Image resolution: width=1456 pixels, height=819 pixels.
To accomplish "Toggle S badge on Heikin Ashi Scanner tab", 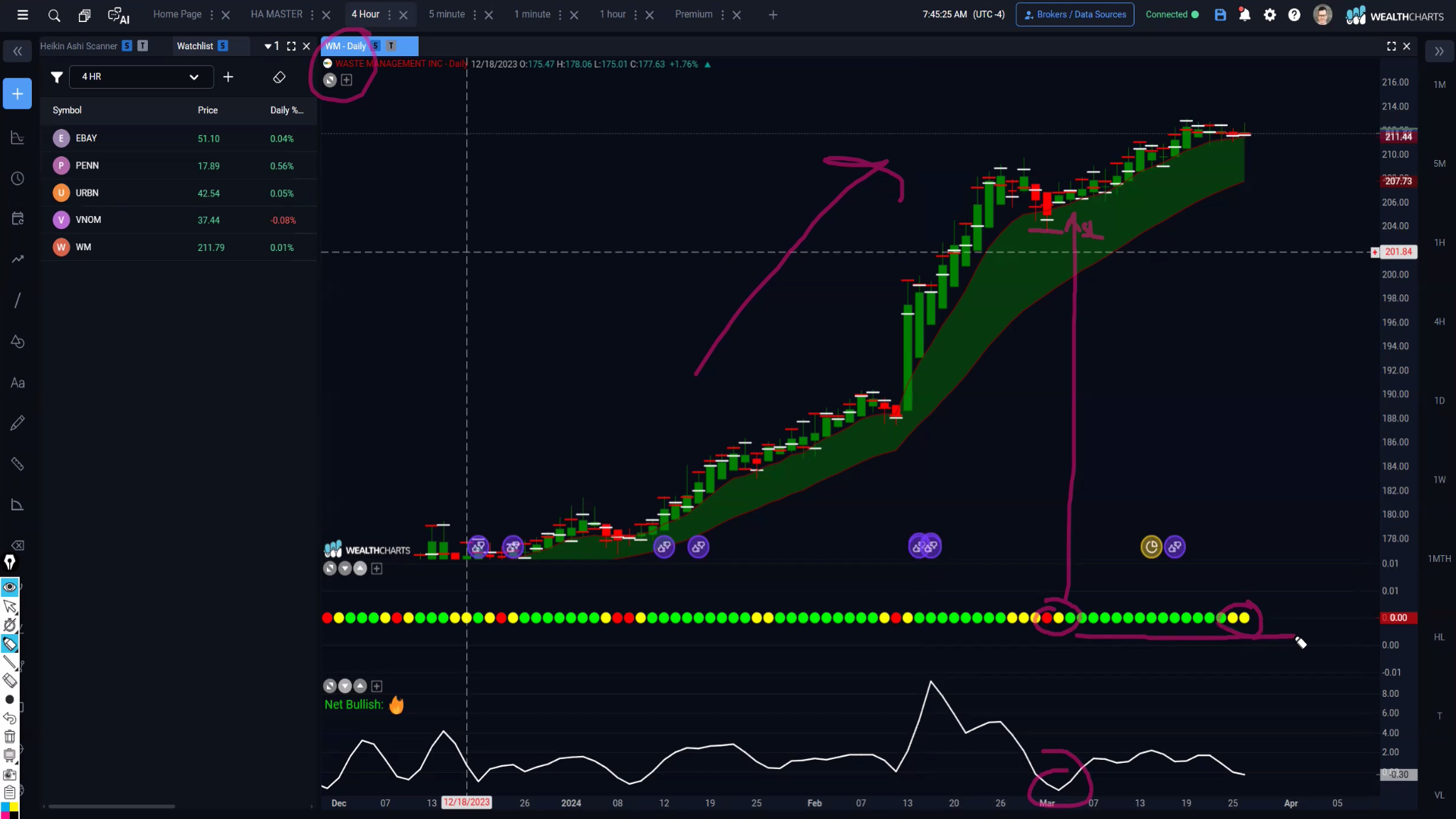I will [127, 46].
